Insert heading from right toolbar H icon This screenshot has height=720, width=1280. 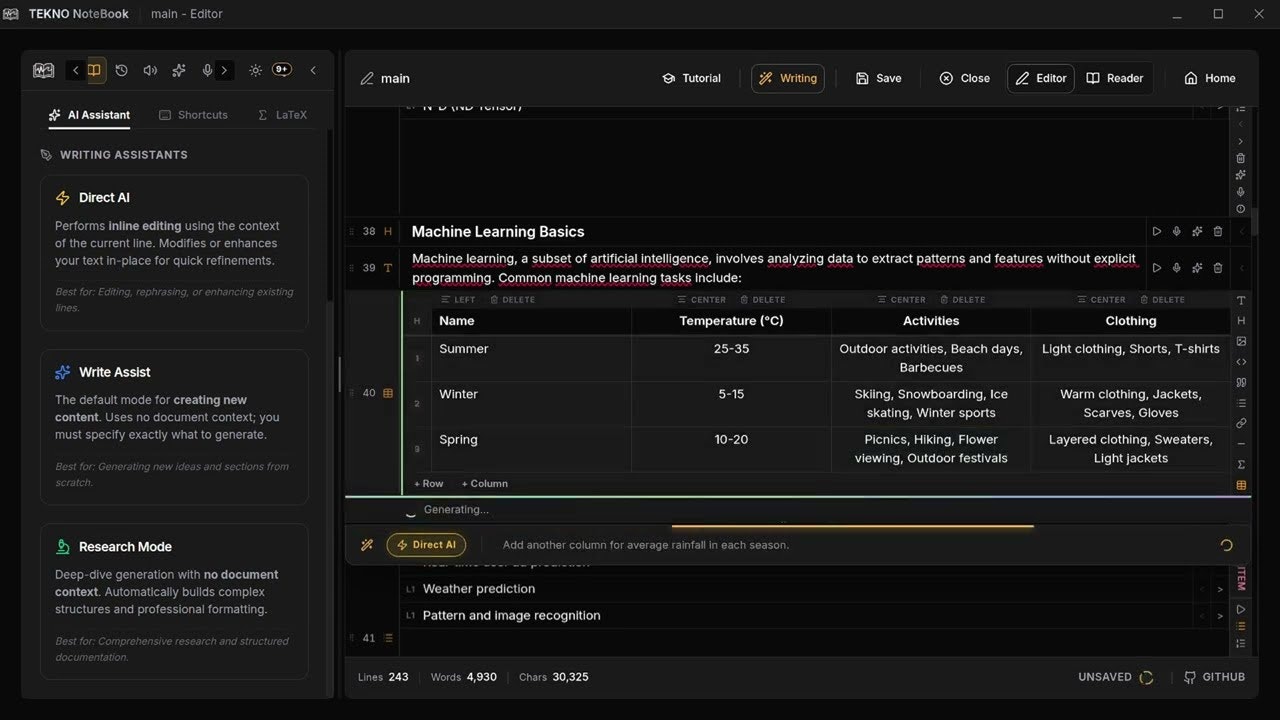1241,321
